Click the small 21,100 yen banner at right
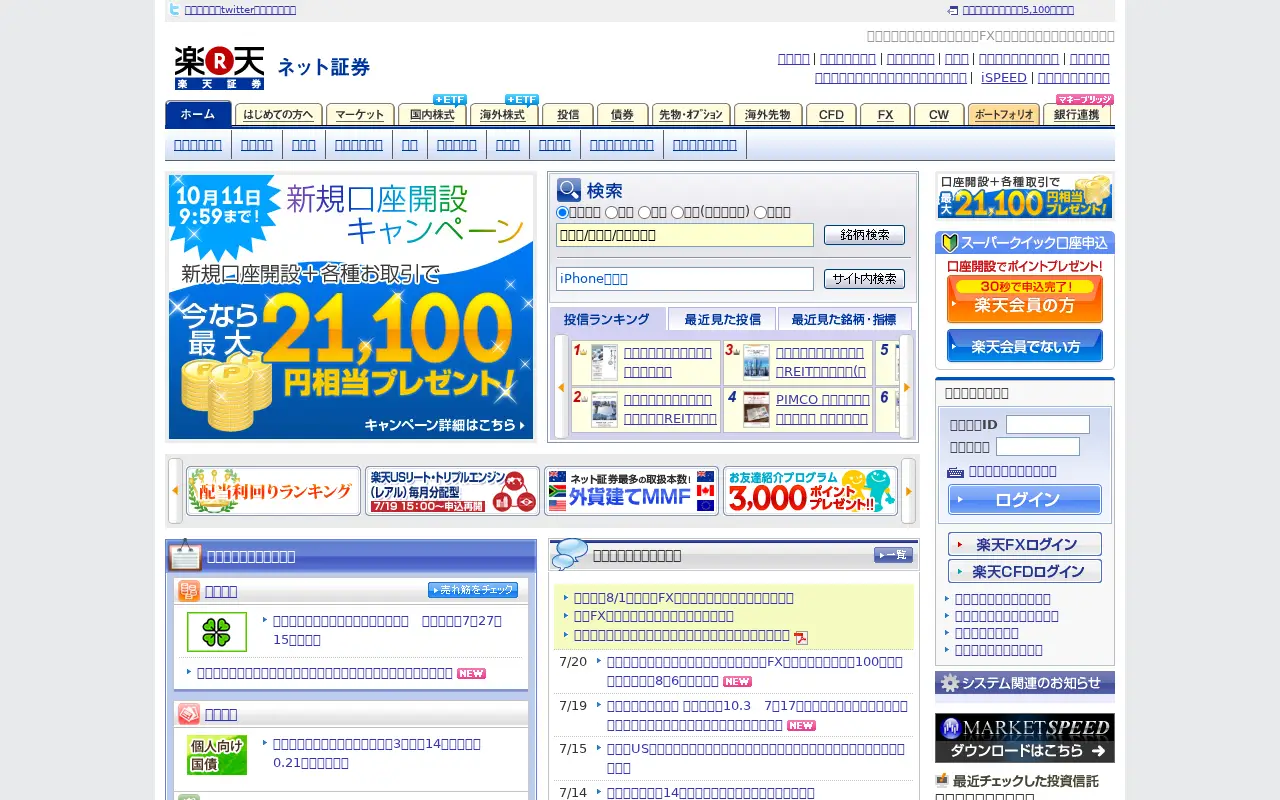1280x800 pixels. tap(1025, 196)
